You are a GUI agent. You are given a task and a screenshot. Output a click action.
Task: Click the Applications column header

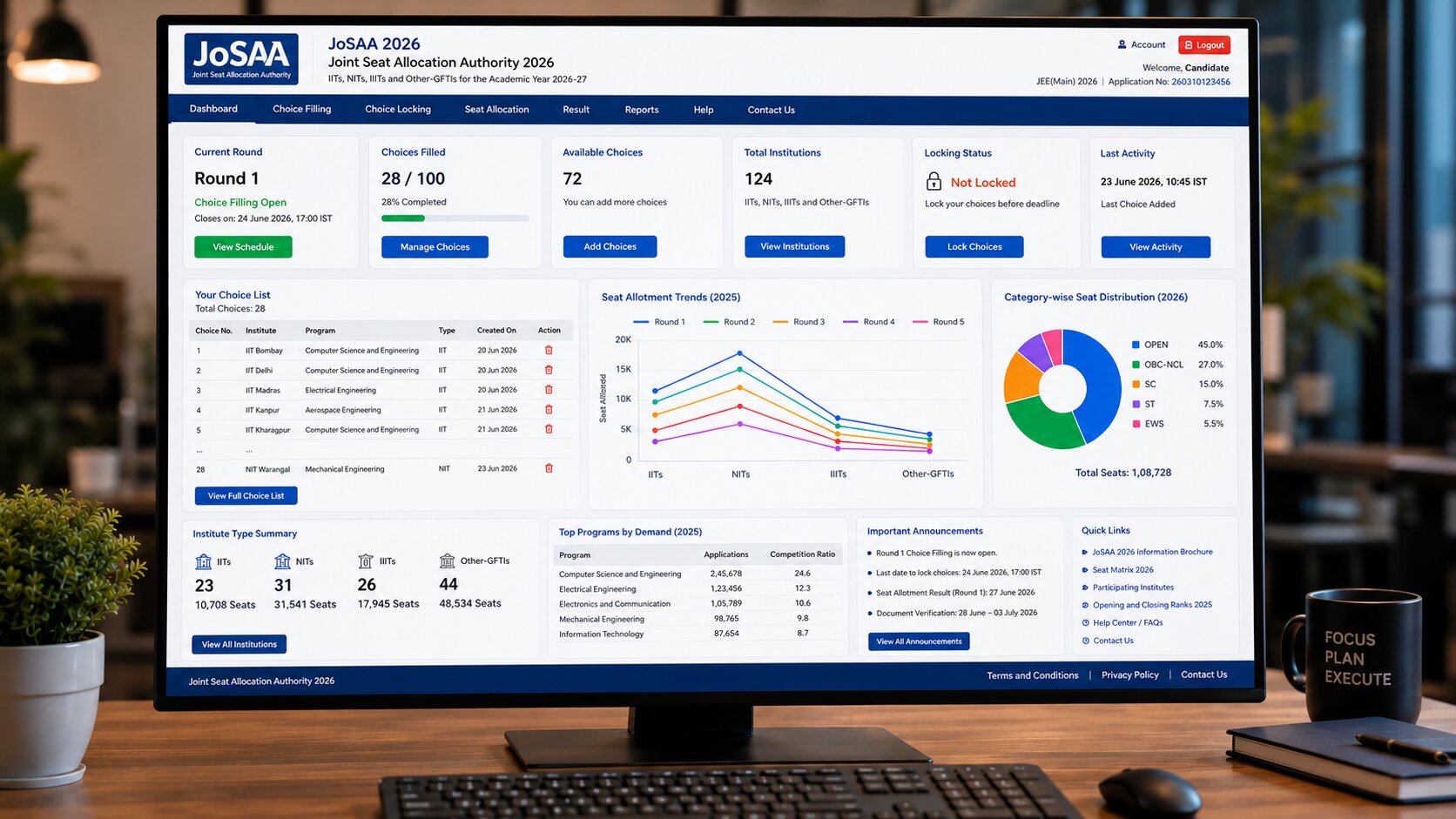[726, 554]
